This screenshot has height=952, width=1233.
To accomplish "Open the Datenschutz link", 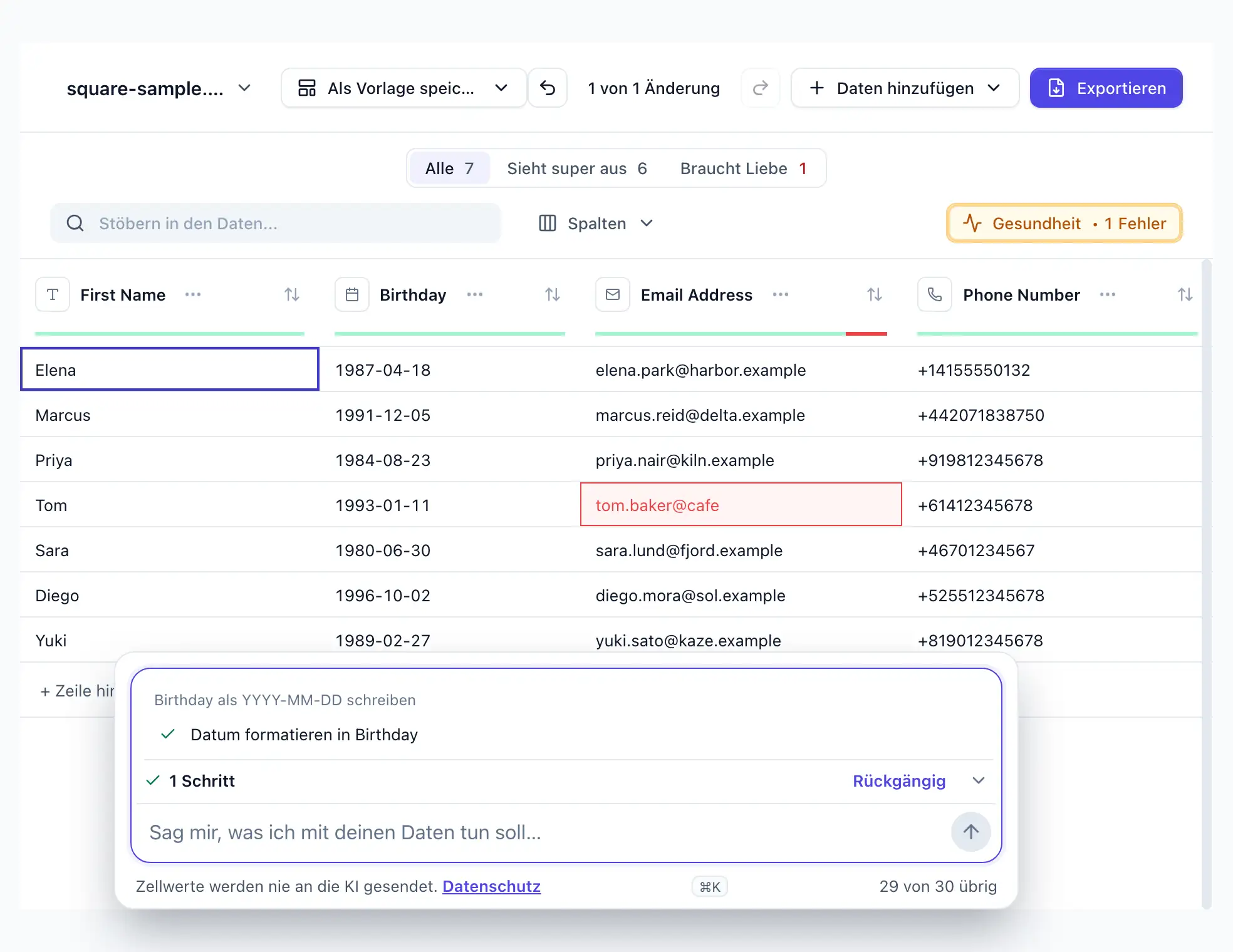I will 491,886.
